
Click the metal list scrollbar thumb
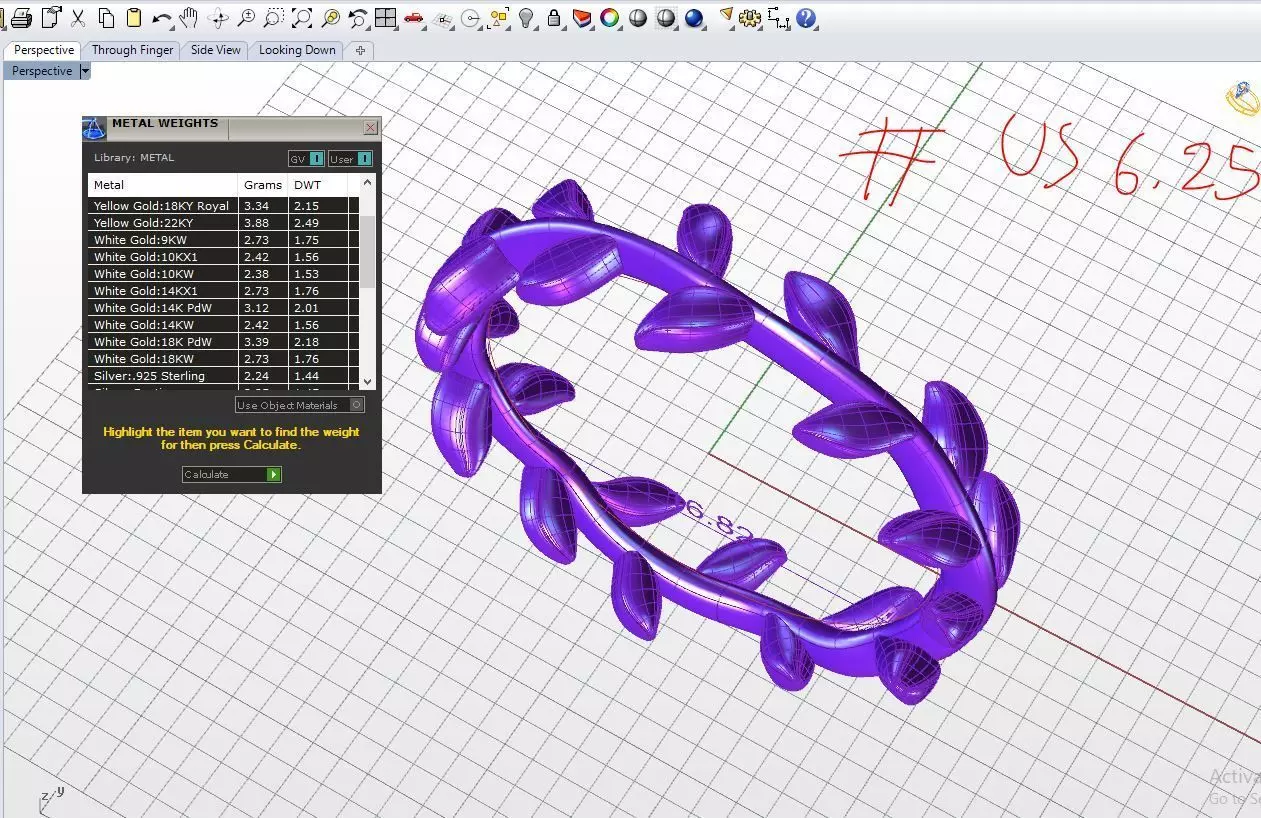pyautogui.click(x=367, y=252)
